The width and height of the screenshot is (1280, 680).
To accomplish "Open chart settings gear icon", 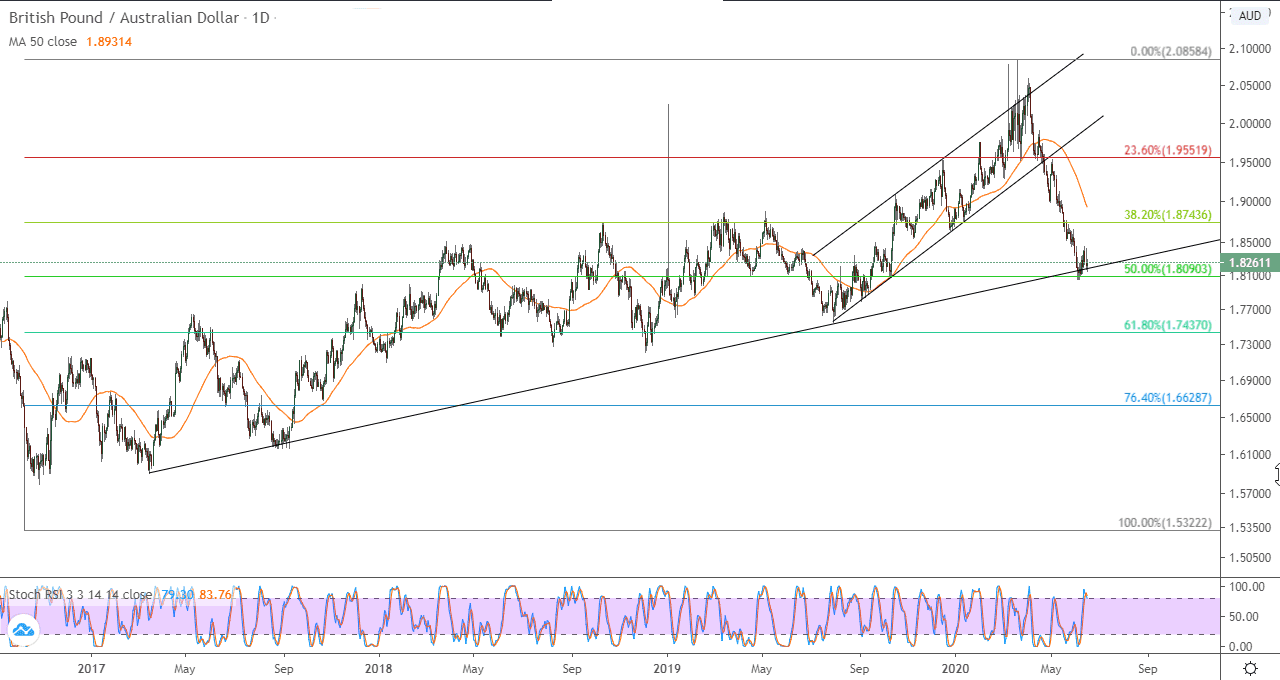I will coord(1250,667).
